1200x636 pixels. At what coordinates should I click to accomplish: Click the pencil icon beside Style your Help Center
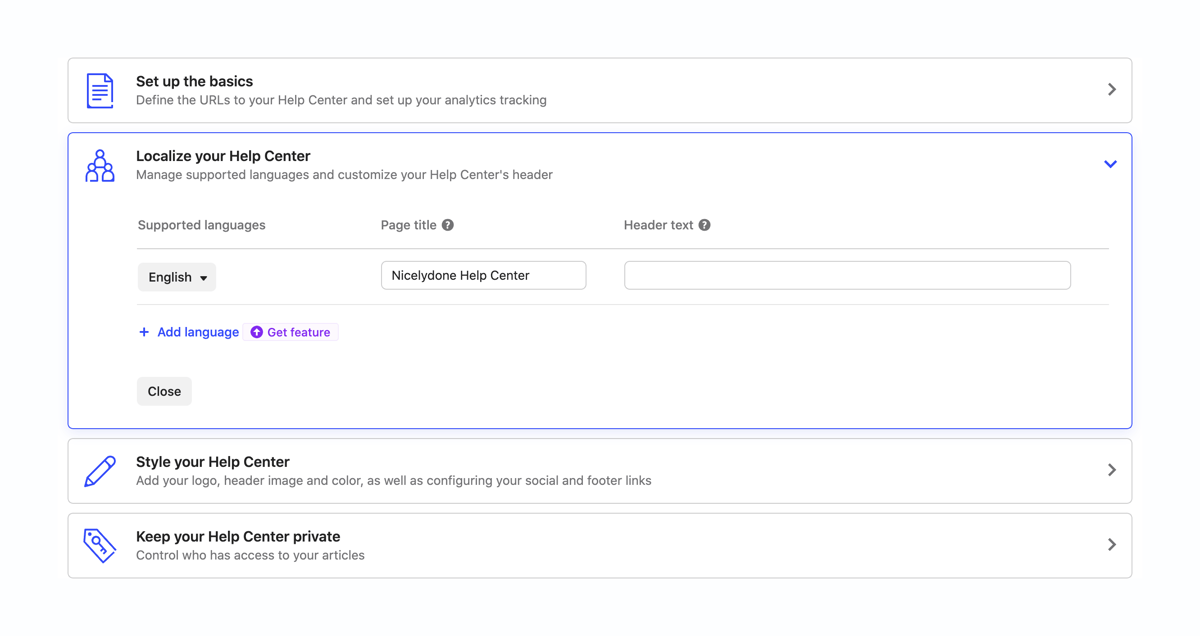tap(99, 470)
